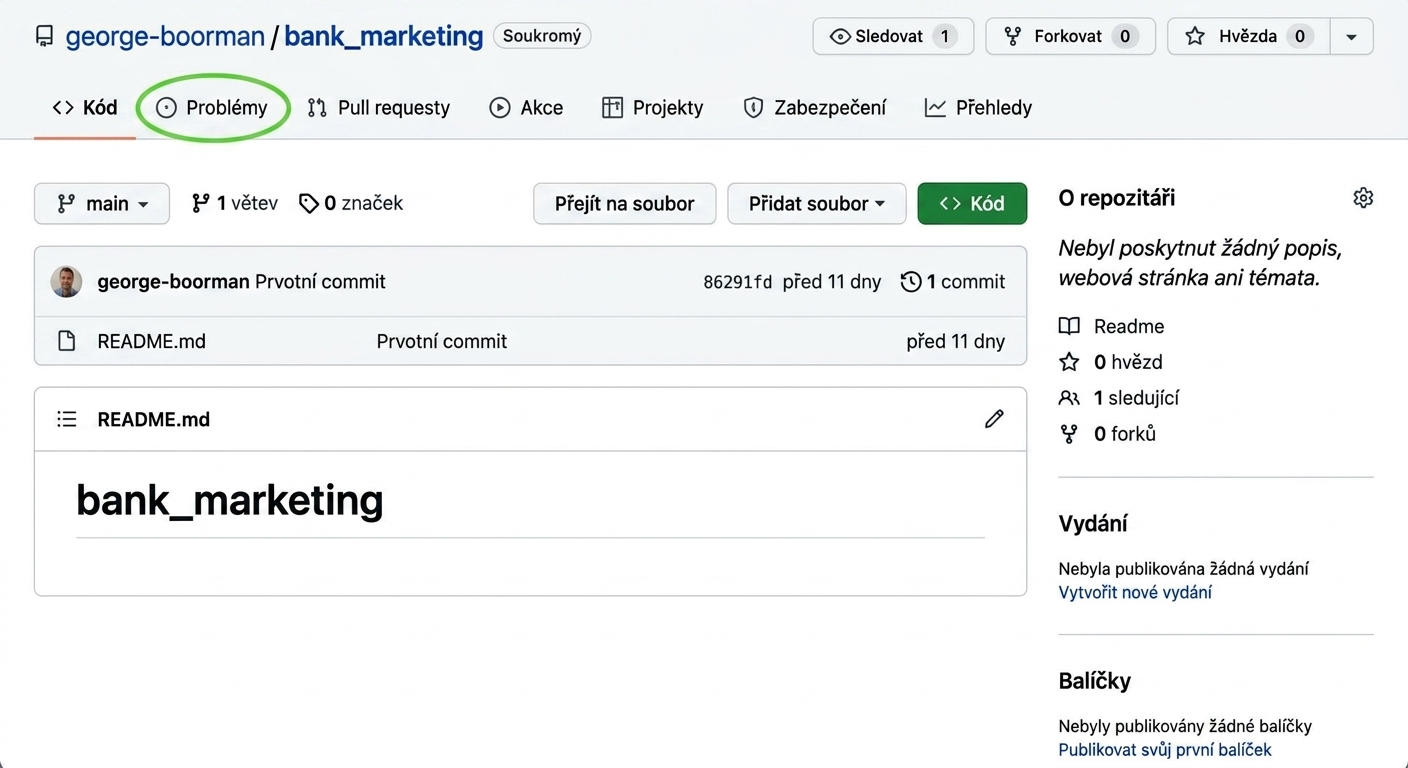Image resolution: width=1408 pixels, height=768 pixels.
Task: Open the bank_marketing repository link
Action: pos(384,37)
